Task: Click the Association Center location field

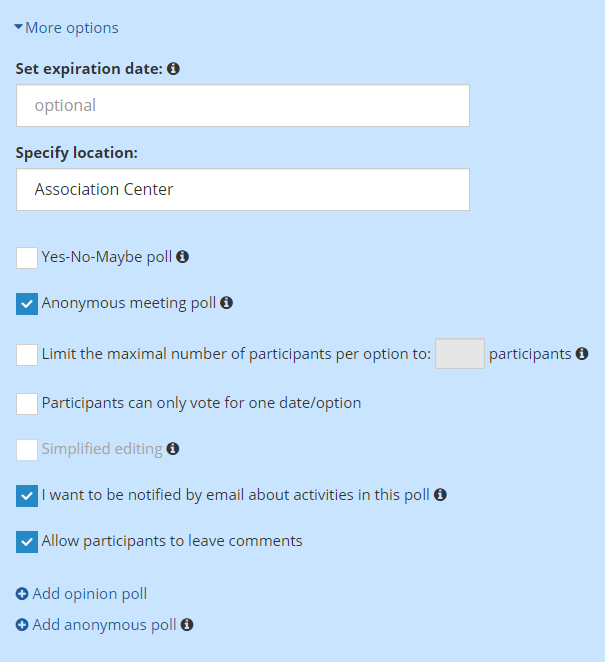Action: point(243,190)
